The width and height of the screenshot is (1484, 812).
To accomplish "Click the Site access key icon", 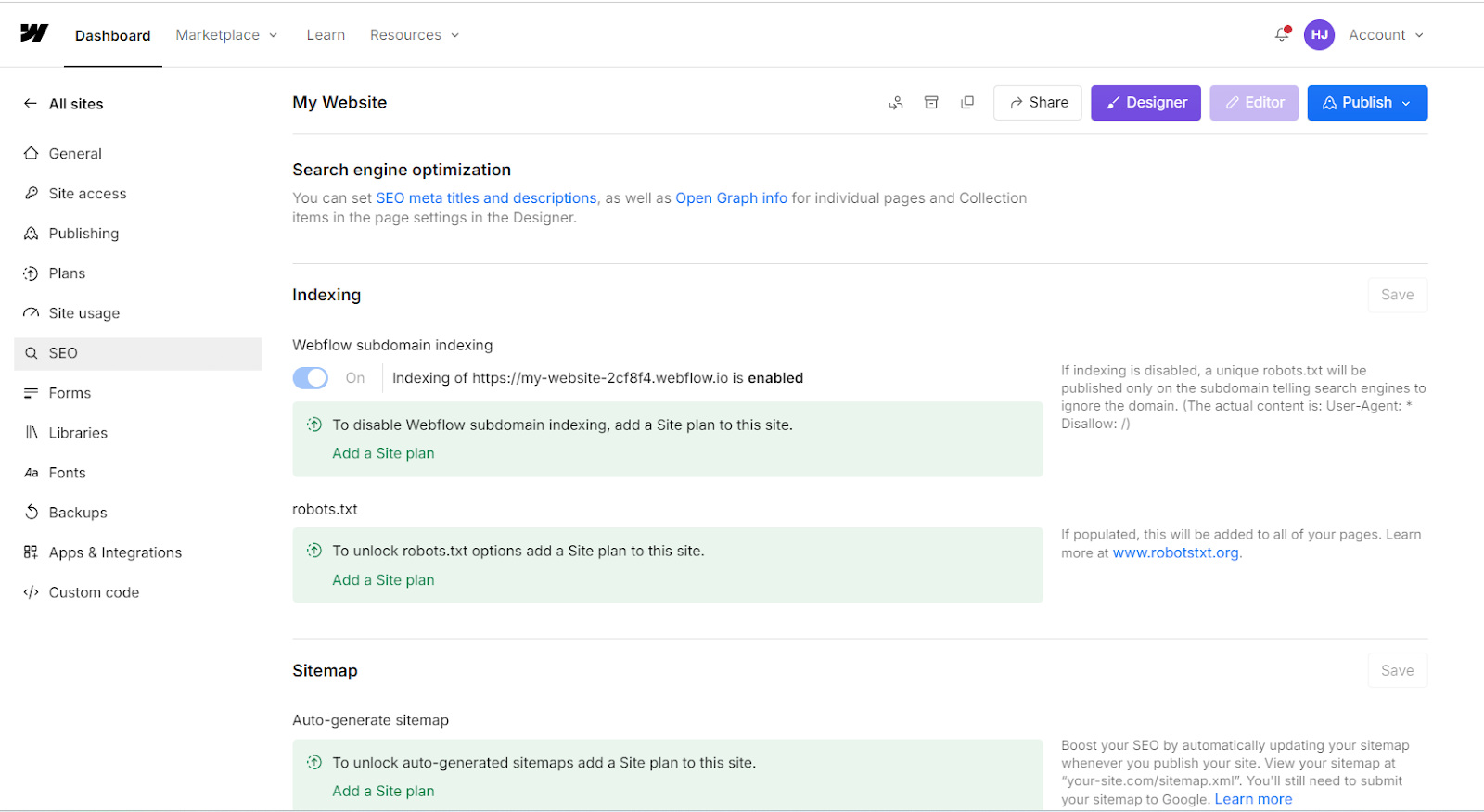I will click(x=32, y=193).
